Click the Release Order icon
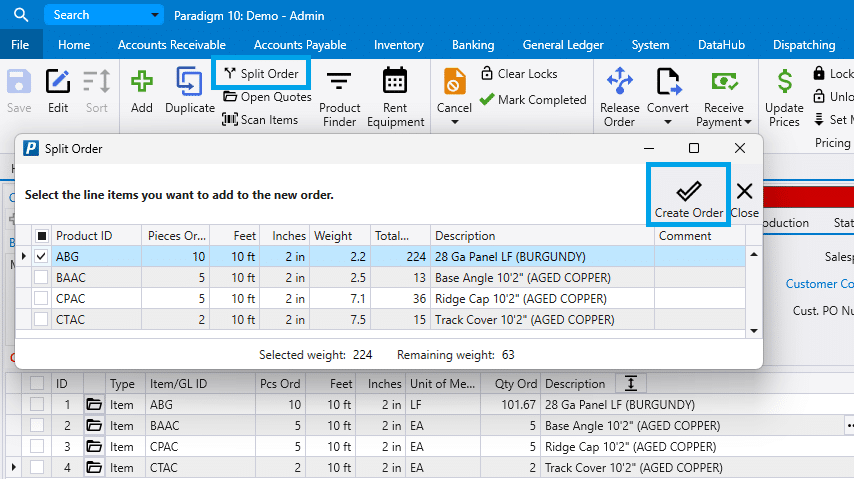The image size is (854, 479). (620, 81)
